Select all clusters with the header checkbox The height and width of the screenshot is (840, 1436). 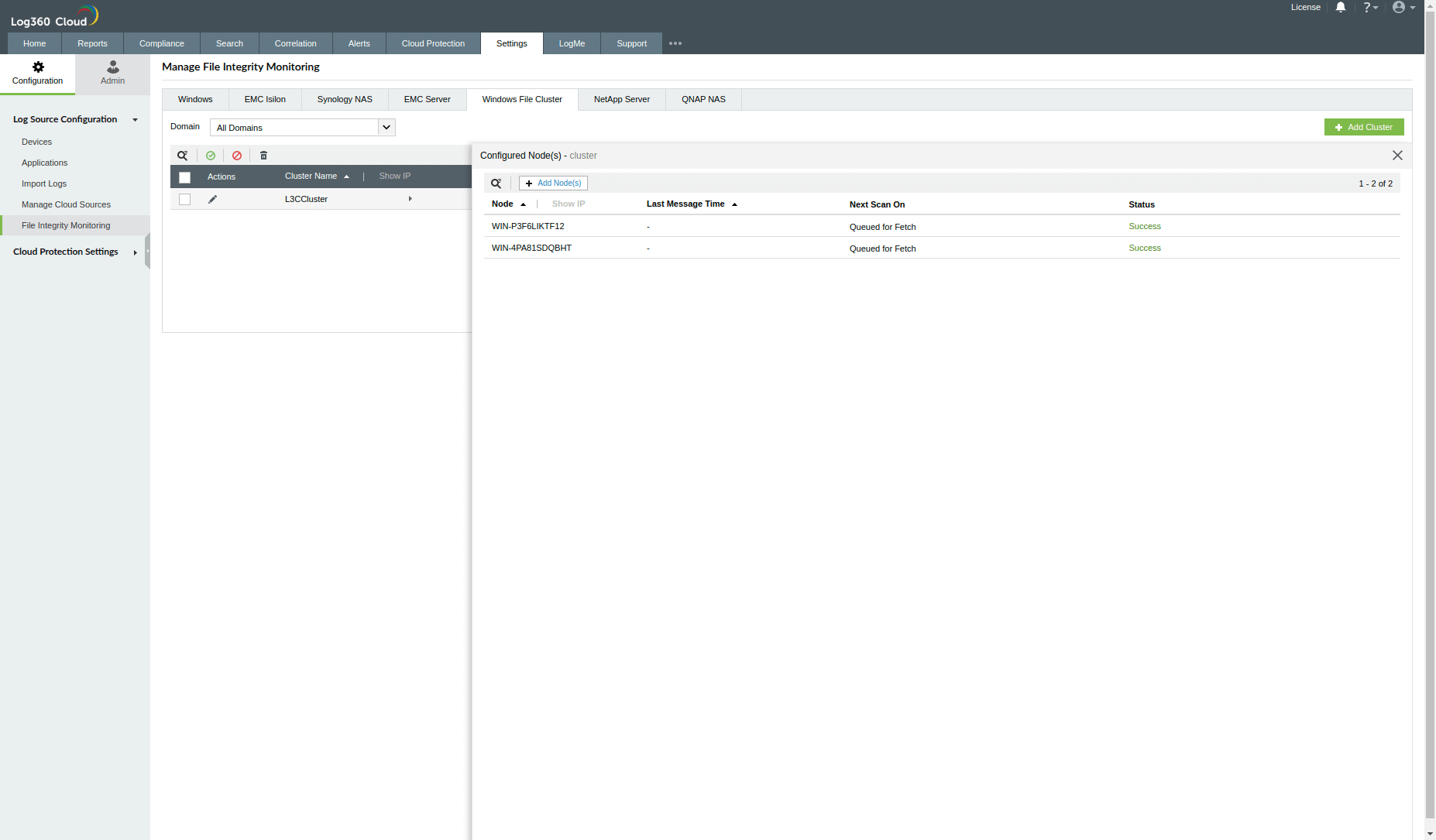point(184,177)
